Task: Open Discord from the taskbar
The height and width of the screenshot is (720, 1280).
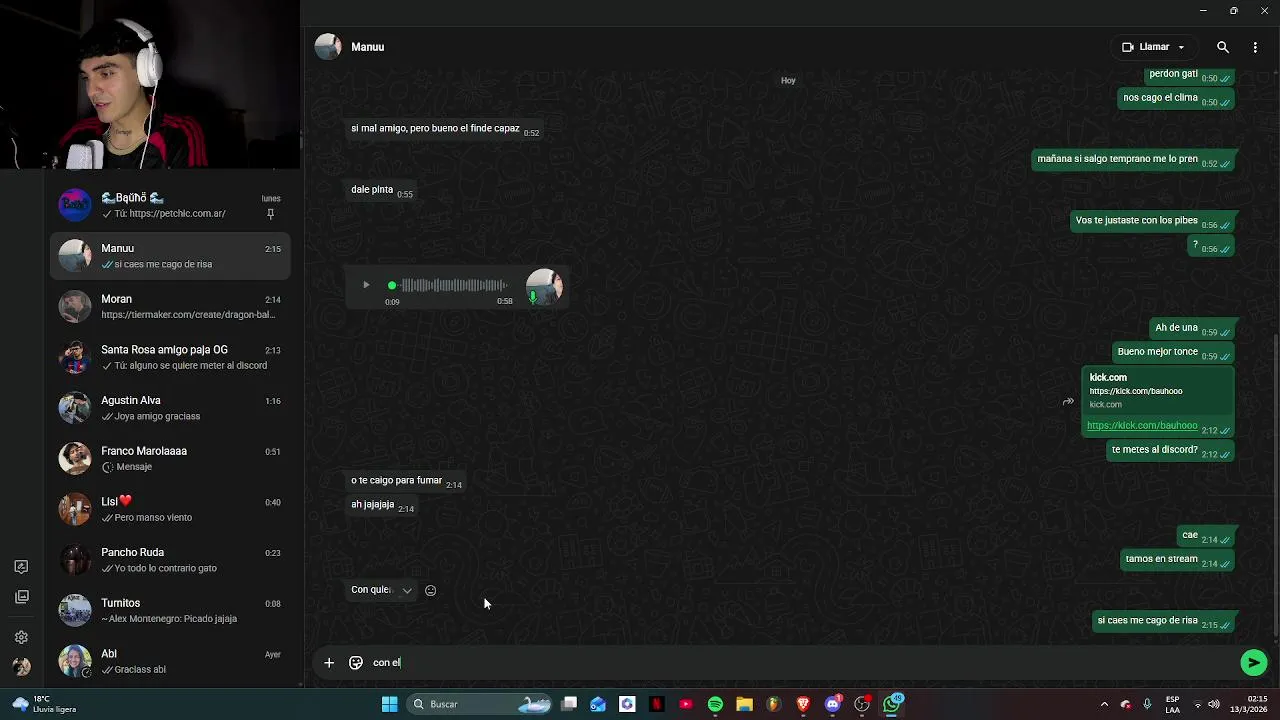Action: click(833, 704)
